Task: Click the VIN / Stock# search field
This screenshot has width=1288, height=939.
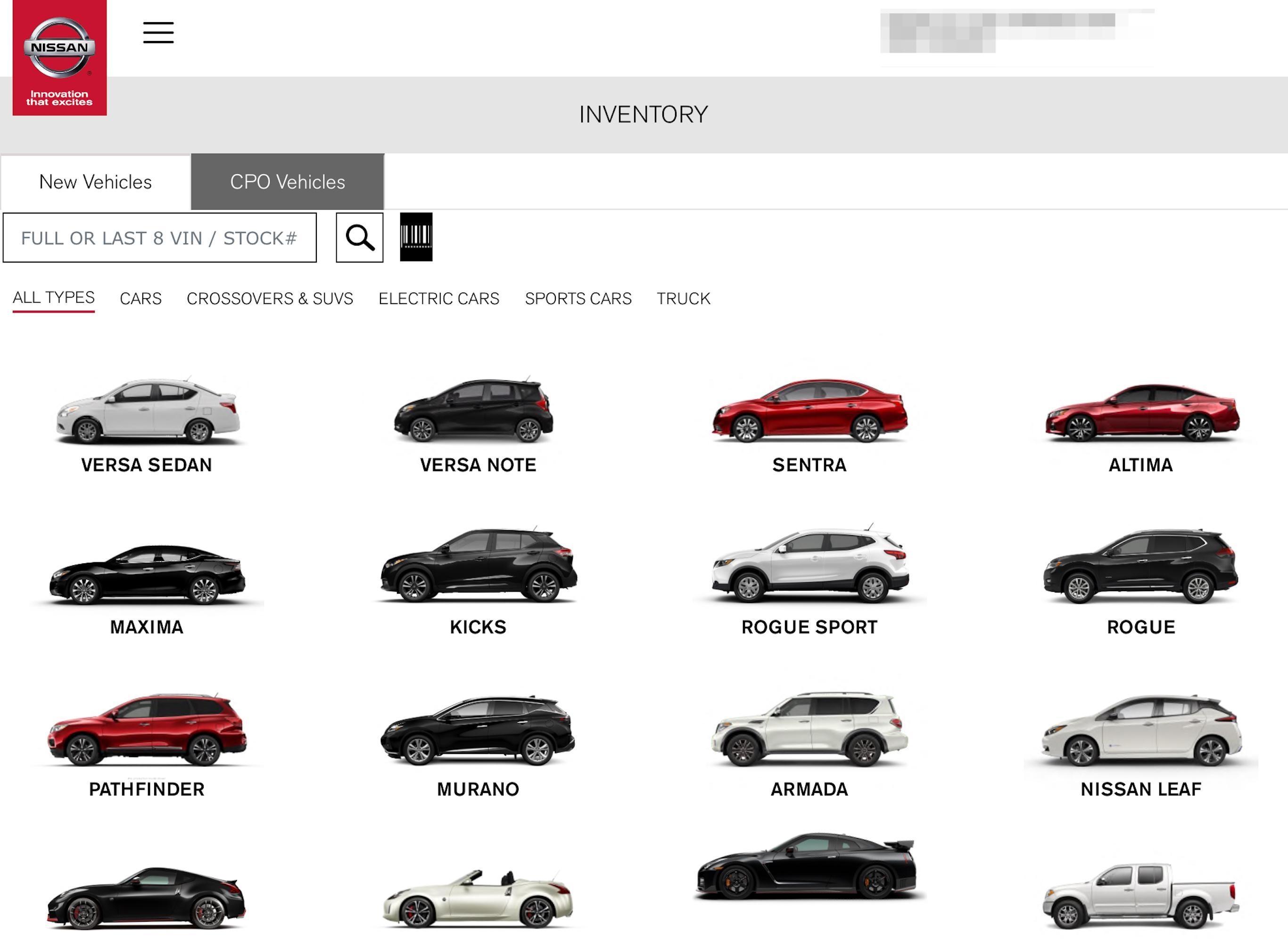Action: 160,238
